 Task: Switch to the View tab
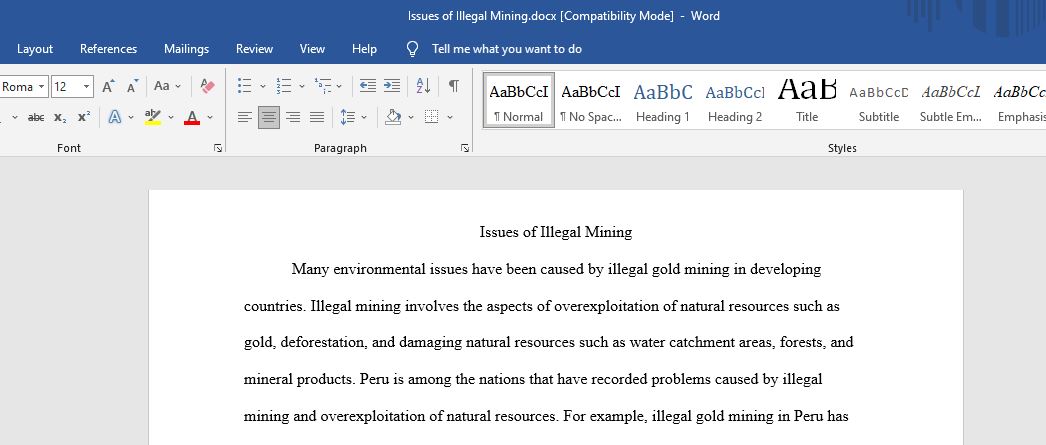[312, 49]
